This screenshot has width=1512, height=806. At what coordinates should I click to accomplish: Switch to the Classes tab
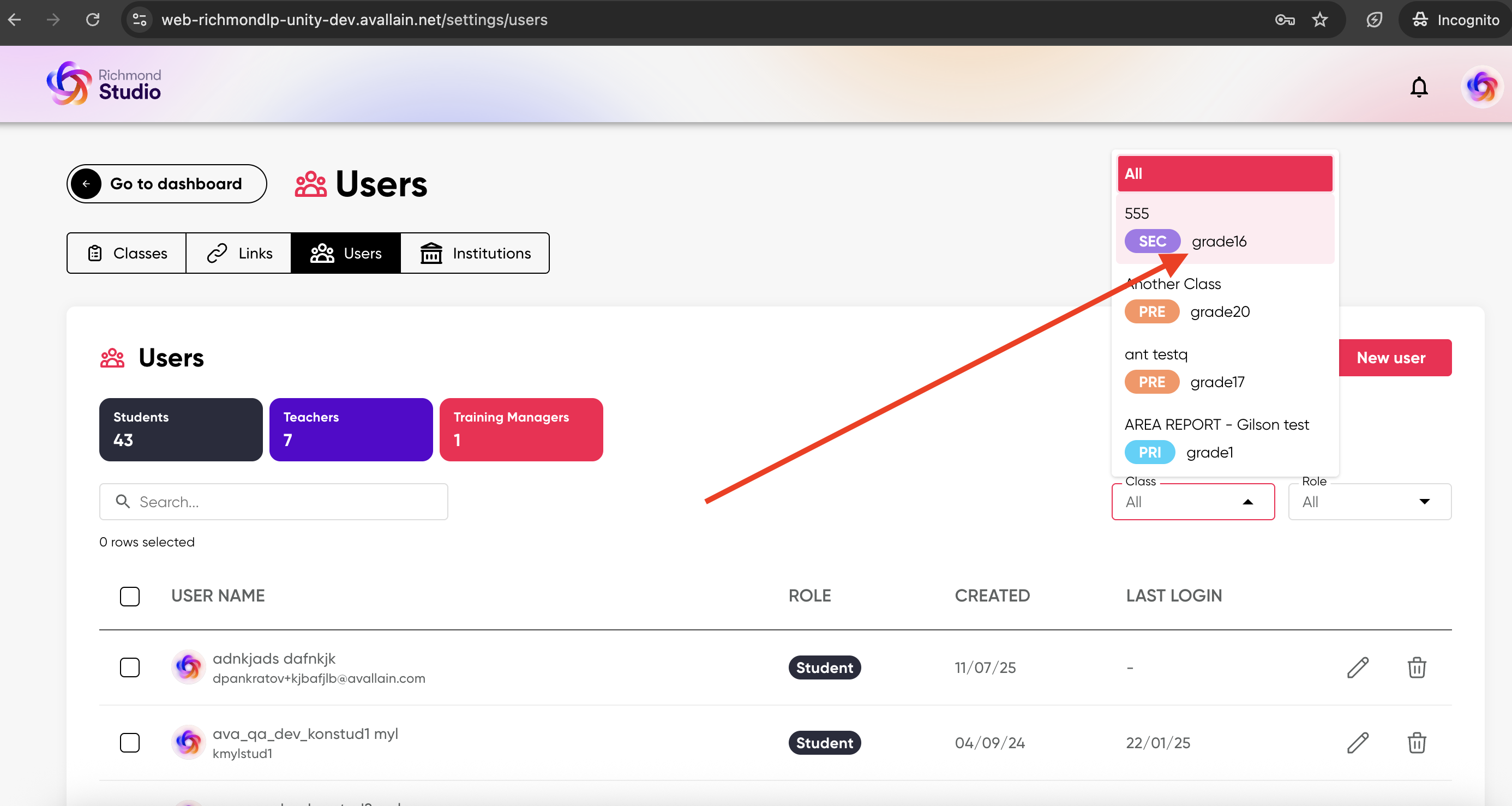coord(127,253)
